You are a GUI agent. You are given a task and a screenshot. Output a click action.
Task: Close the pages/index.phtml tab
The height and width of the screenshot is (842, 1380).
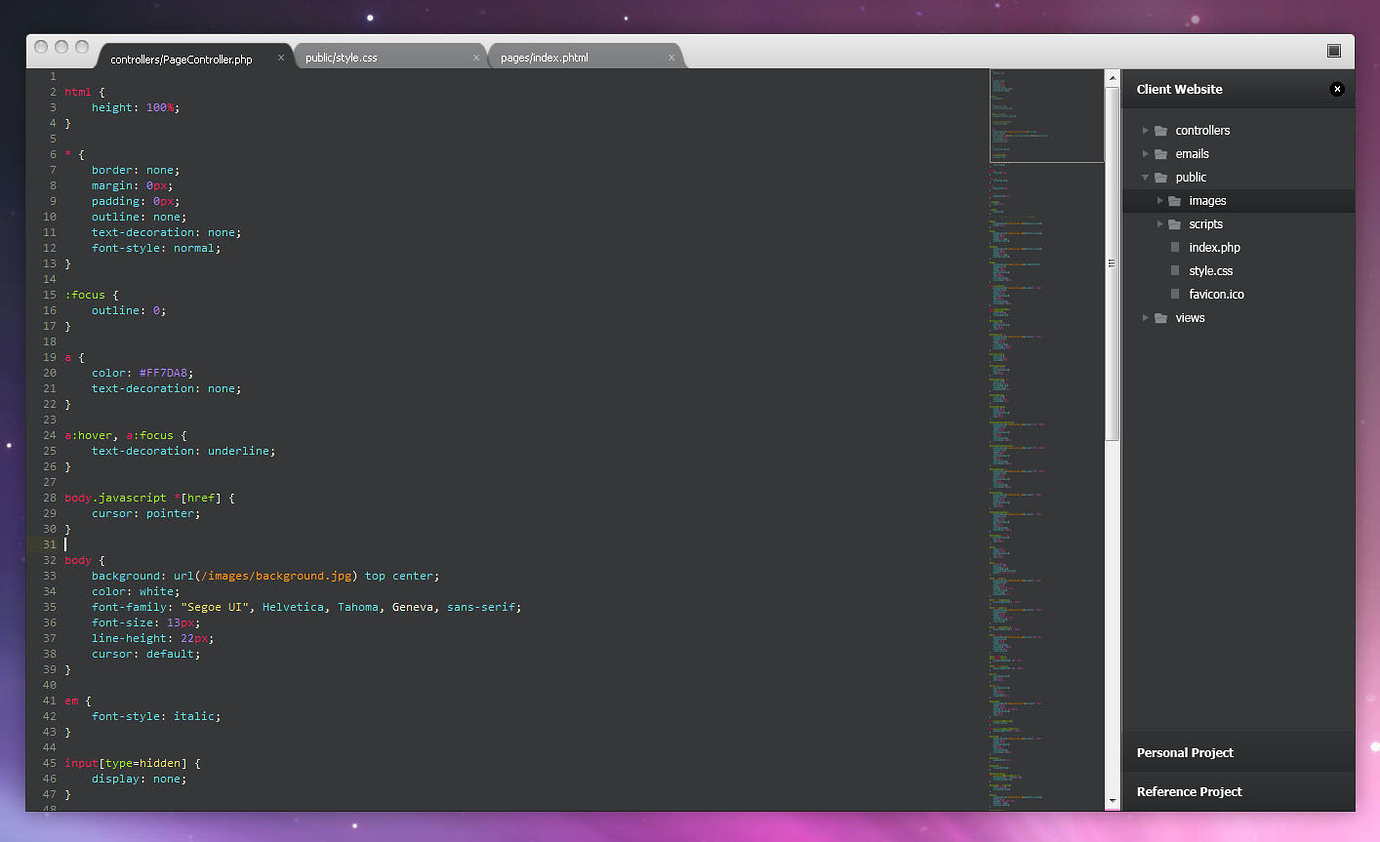pyautogui.click(x=671, y=57)
